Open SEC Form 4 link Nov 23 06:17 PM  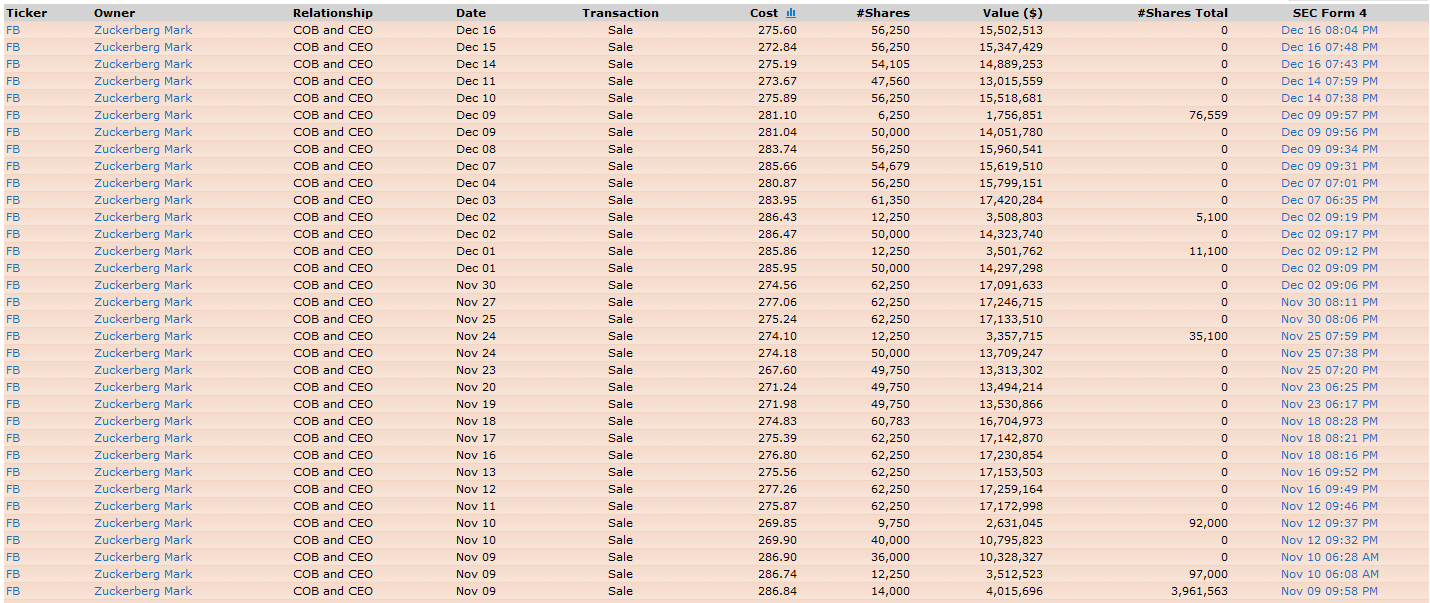(1329, 404)
